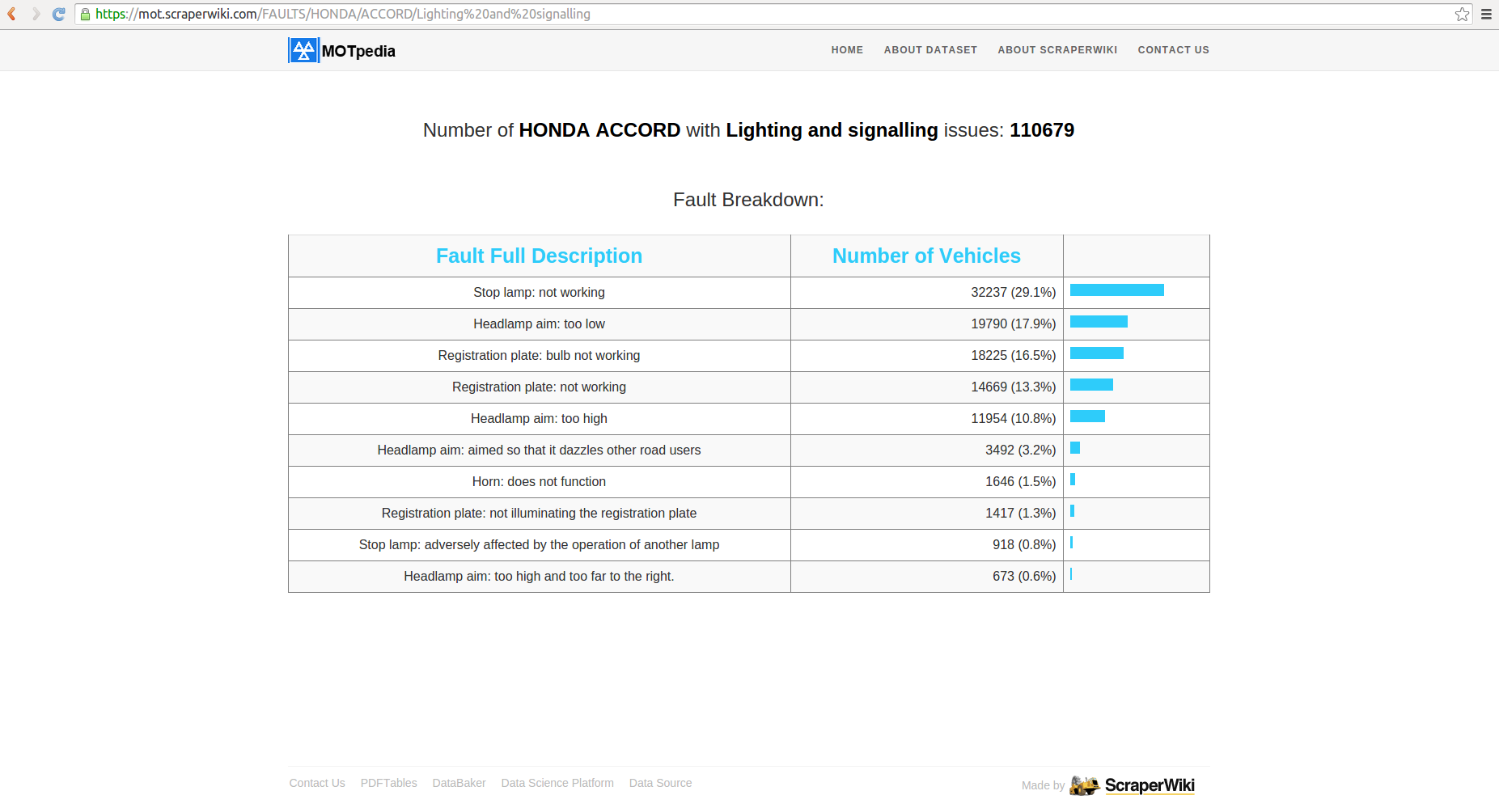
Task: Click the bar for Registration plate: not working
Action: pos(1091,384)
